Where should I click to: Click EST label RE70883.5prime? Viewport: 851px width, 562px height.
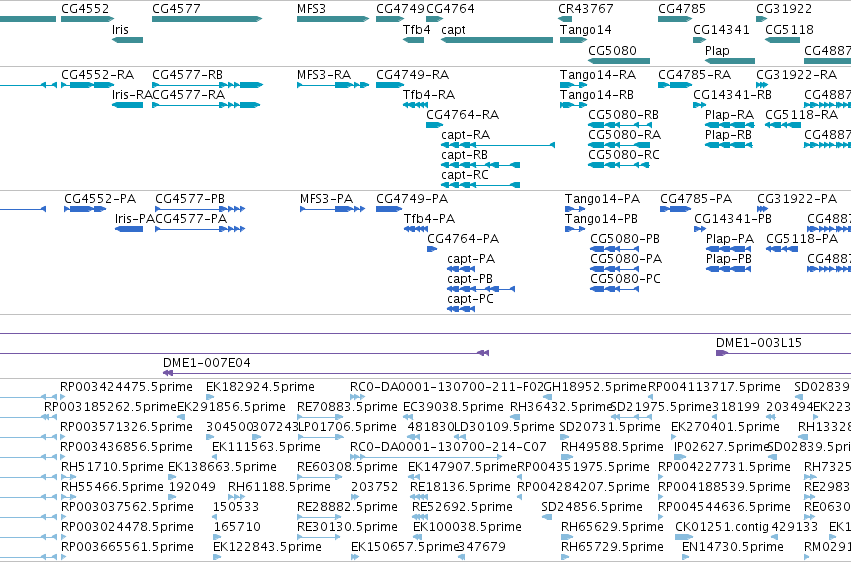pyautogui.click(x=347, y=407)
